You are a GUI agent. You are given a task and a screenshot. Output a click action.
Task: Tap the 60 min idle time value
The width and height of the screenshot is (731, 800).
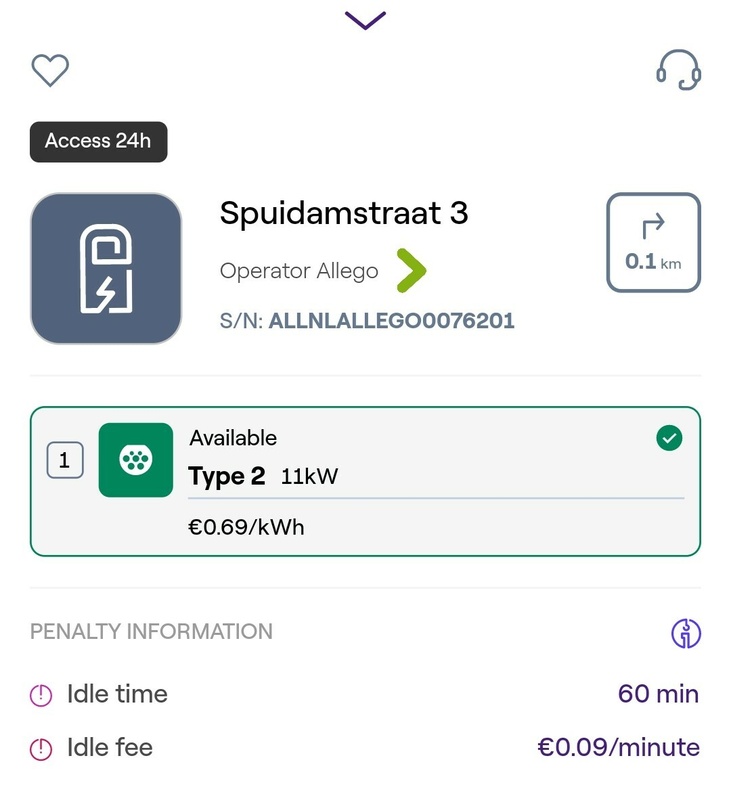click(658, 694)
